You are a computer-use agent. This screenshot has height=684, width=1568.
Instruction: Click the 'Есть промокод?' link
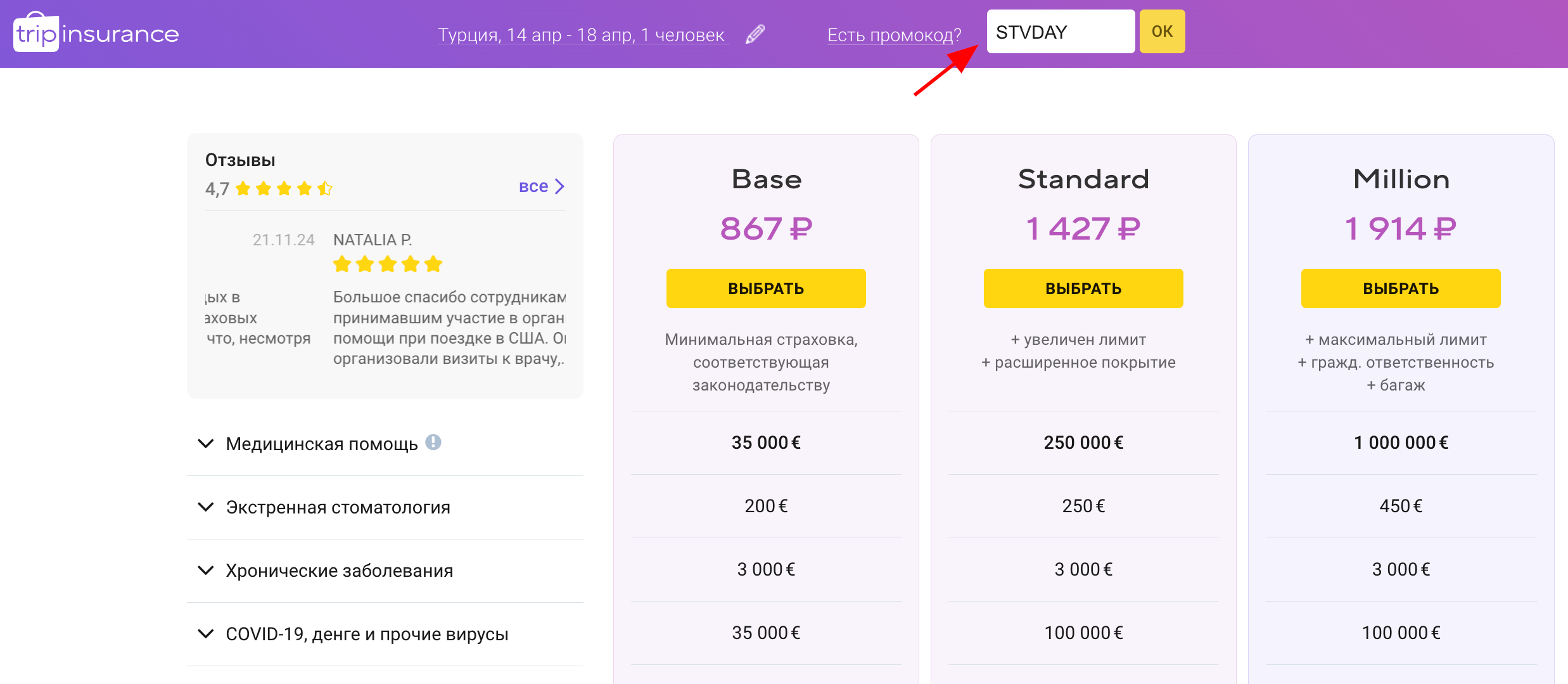tap(894, 35)
